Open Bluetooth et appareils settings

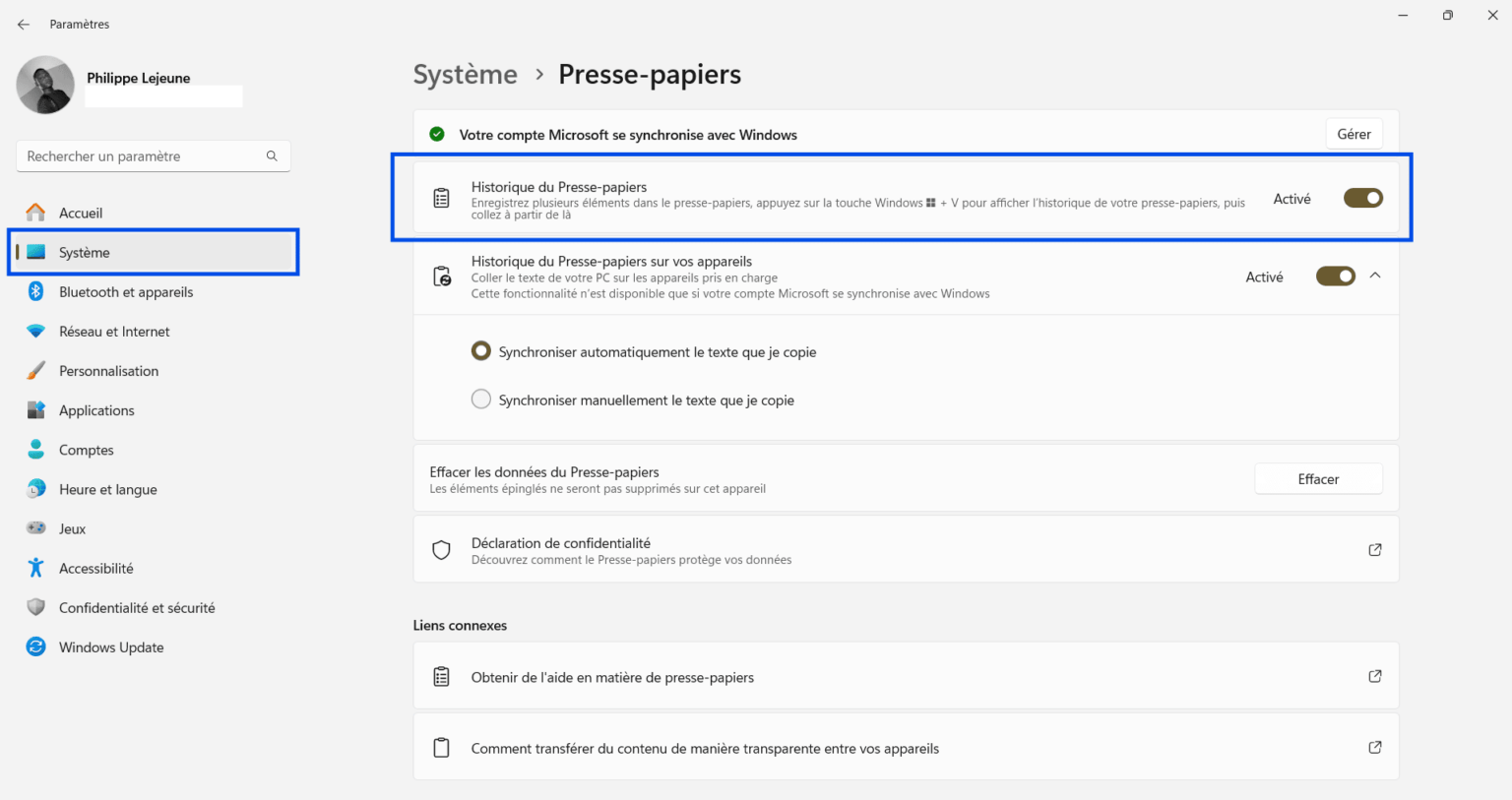pyautogui.click(x=126, y=292)
